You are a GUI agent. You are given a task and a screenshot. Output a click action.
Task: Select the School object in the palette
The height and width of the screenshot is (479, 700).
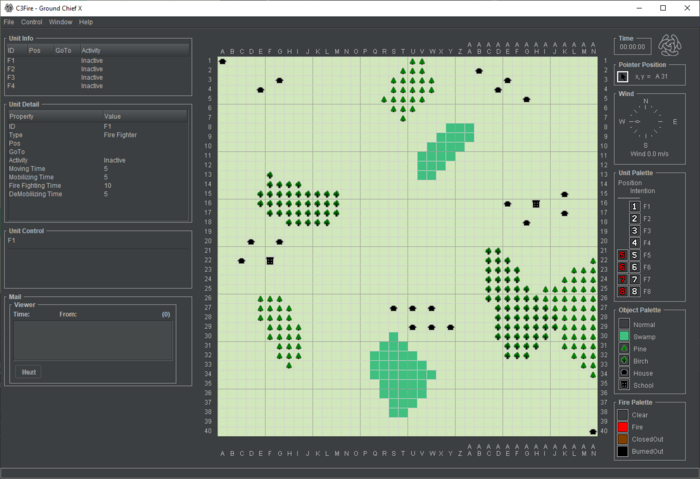[x=623, y=384]
